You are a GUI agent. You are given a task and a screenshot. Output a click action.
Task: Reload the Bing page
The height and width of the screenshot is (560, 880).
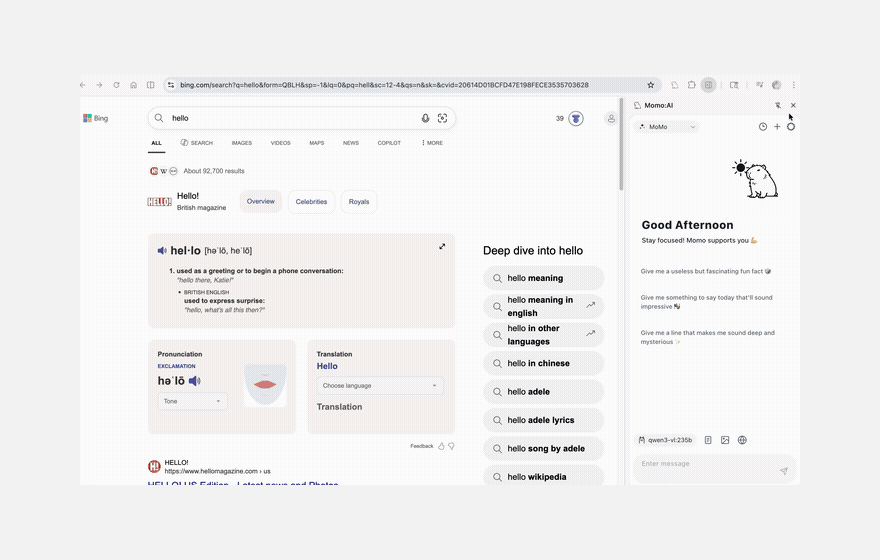click(x=116, y=85)
